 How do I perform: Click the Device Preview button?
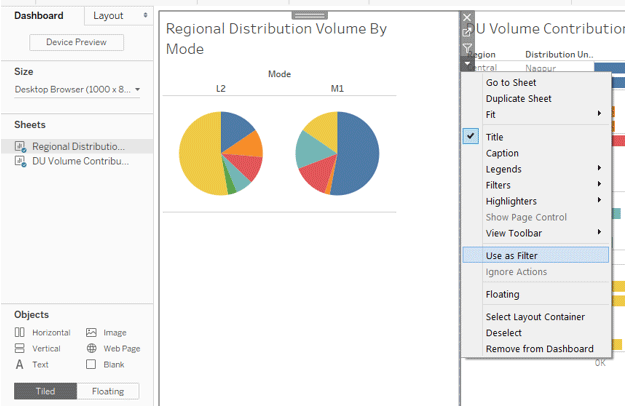pos(77,42)
